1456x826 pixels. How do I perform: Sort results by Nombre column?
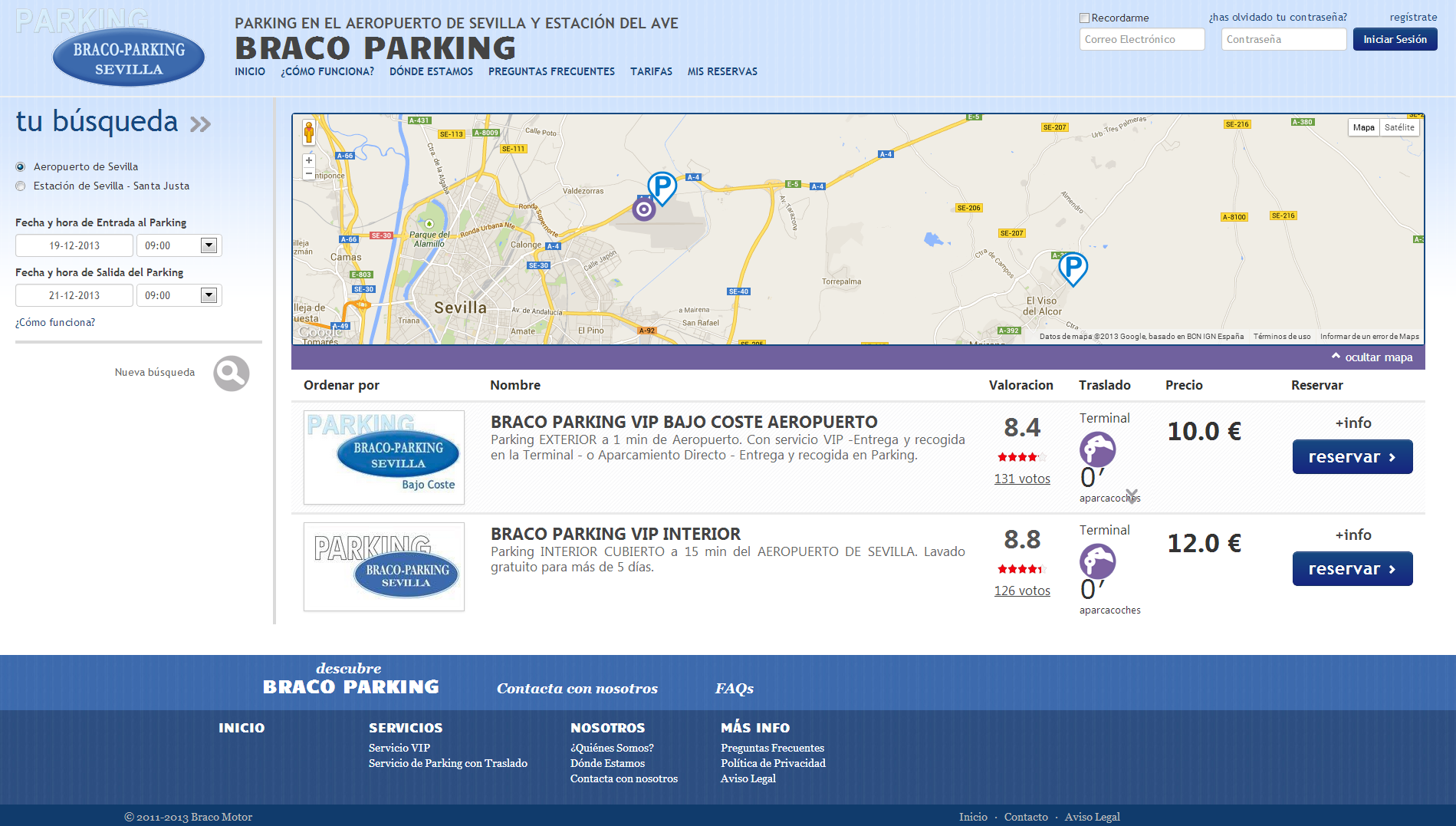(515, 385)
